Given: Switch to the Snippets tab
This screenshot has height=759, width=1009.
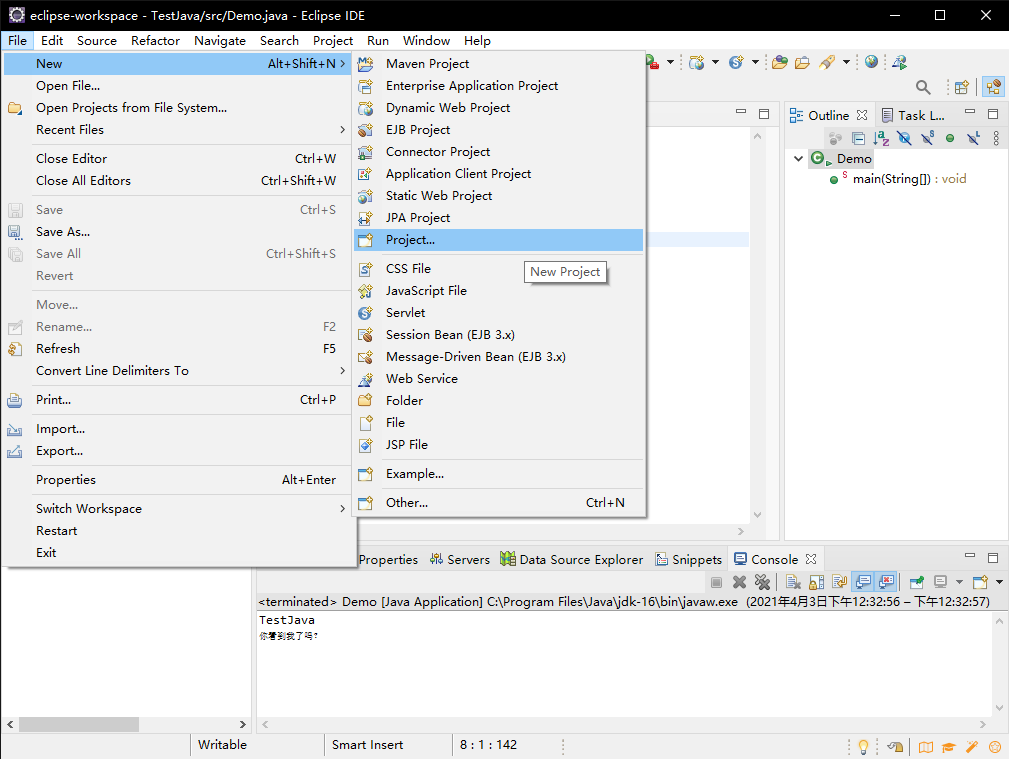Looking at the screenshot, I should point(689,559).
